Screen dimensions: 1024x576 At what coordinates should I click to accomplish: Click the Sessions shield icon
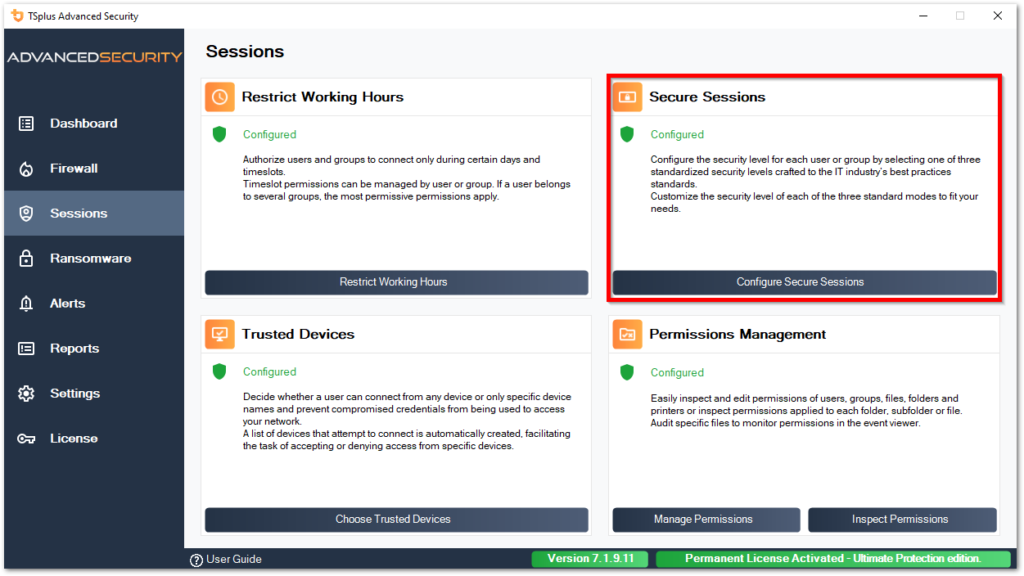[x=25, y=213]
